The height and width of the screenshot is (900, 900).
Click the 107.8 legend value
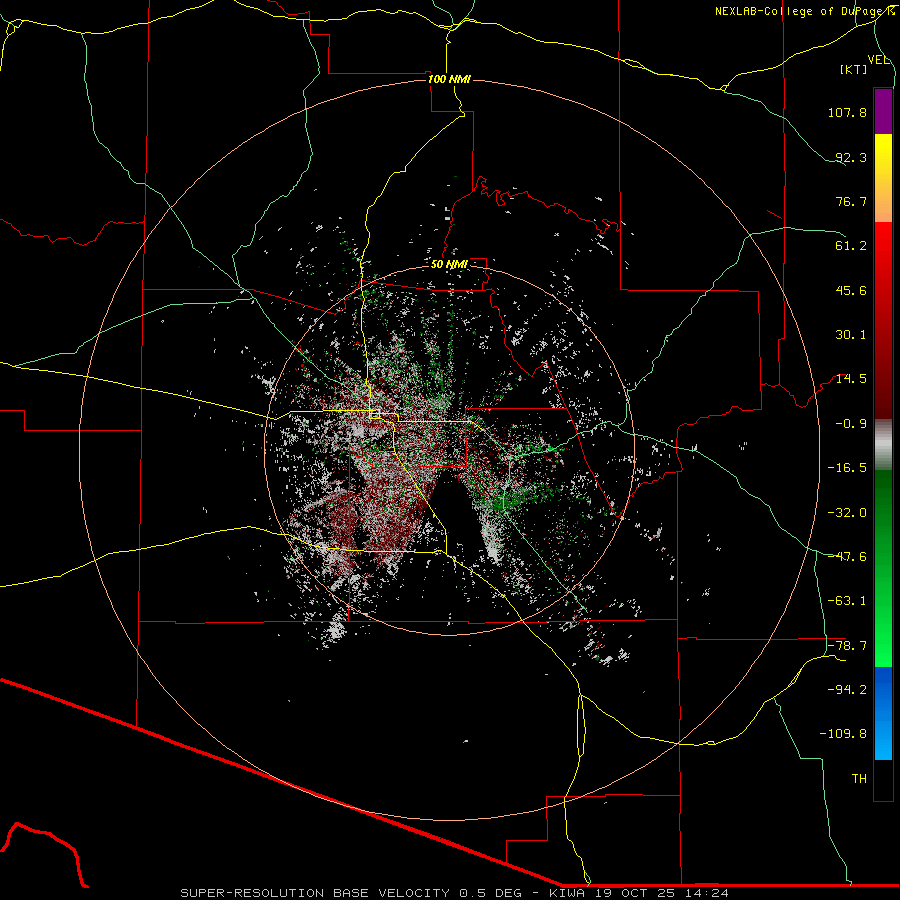[x=847, y=112]
